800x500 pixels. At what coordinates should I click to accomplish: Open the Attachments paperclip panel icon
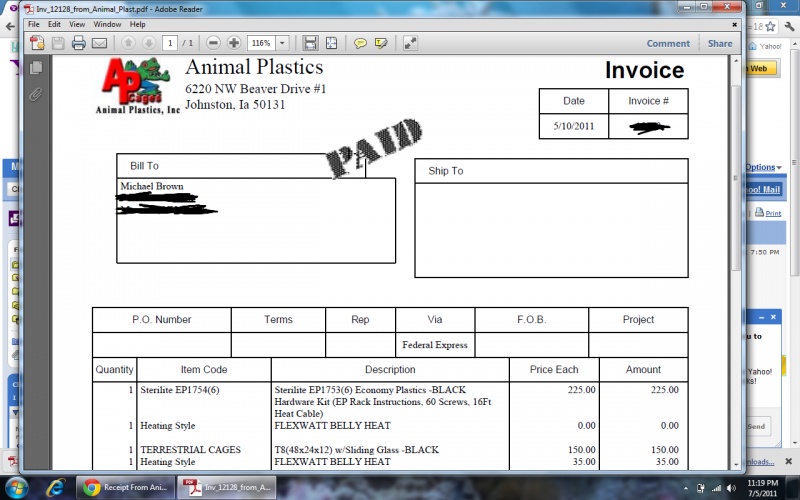tap(36, 94)
